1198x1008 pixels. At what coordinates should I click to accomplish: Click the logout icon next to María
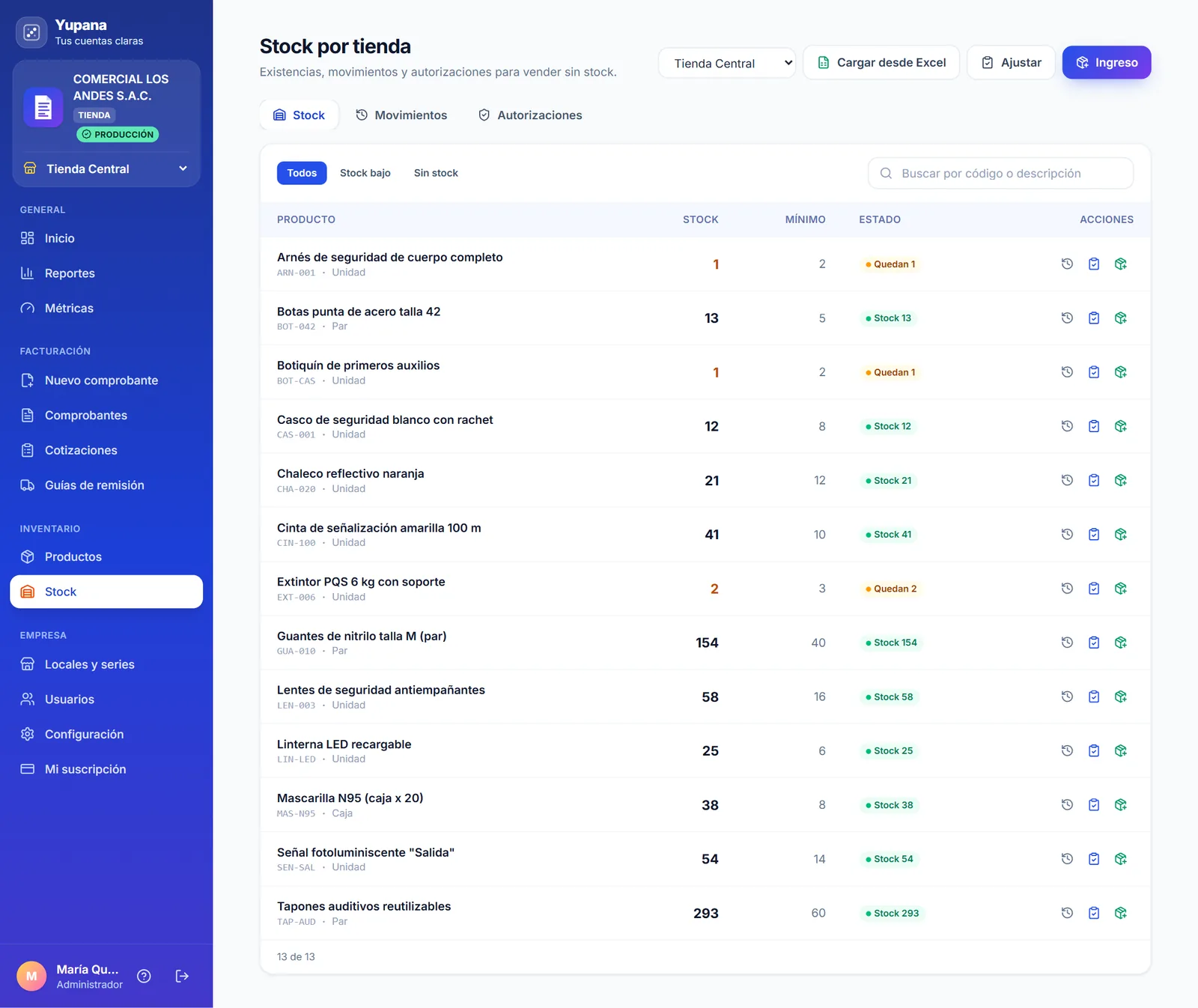click(182, 976)
